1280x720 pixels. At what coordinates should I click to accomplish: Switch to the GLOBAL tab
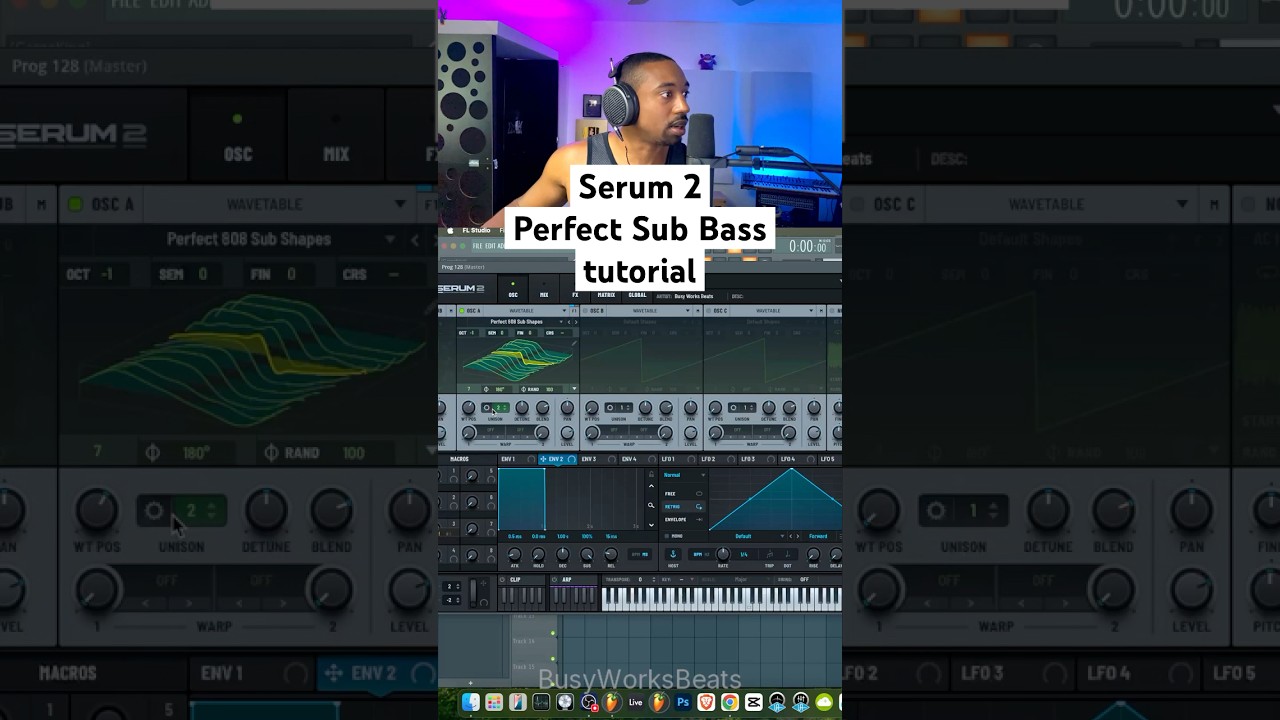(637, 295)
